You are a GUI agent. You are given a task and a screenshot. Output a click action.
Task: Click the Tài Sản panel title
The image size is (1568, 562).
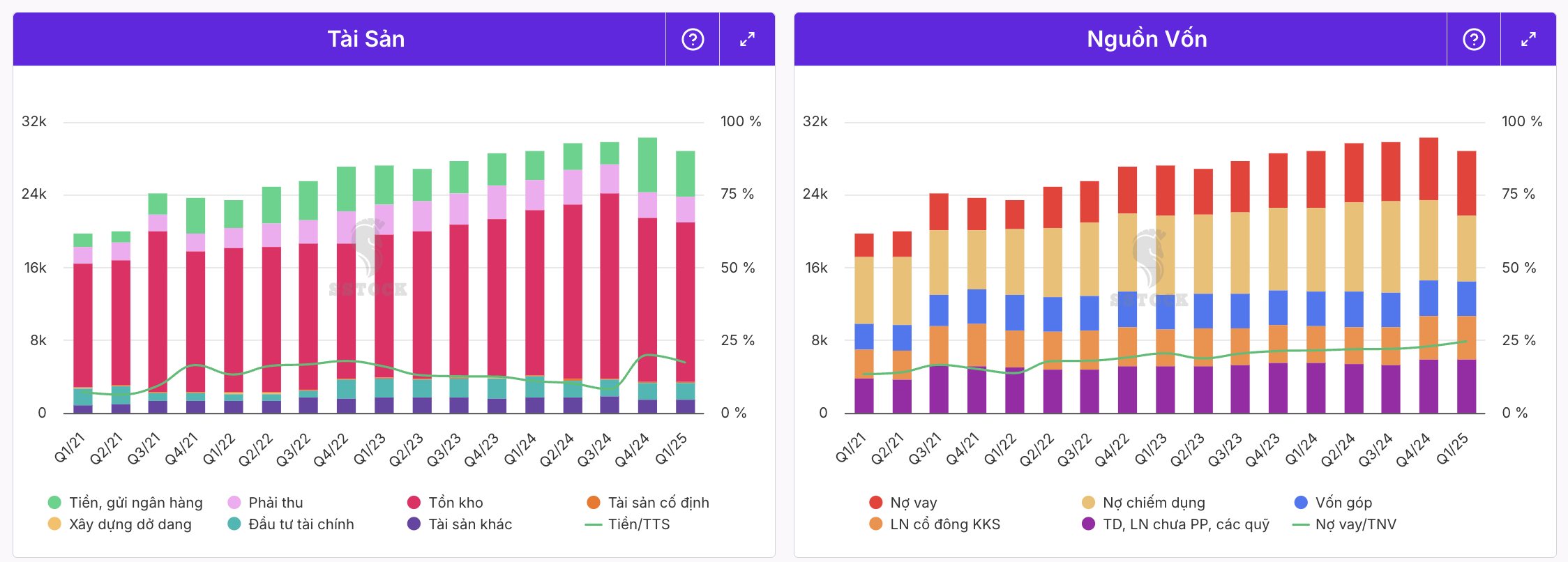click(x=366, y=39)
